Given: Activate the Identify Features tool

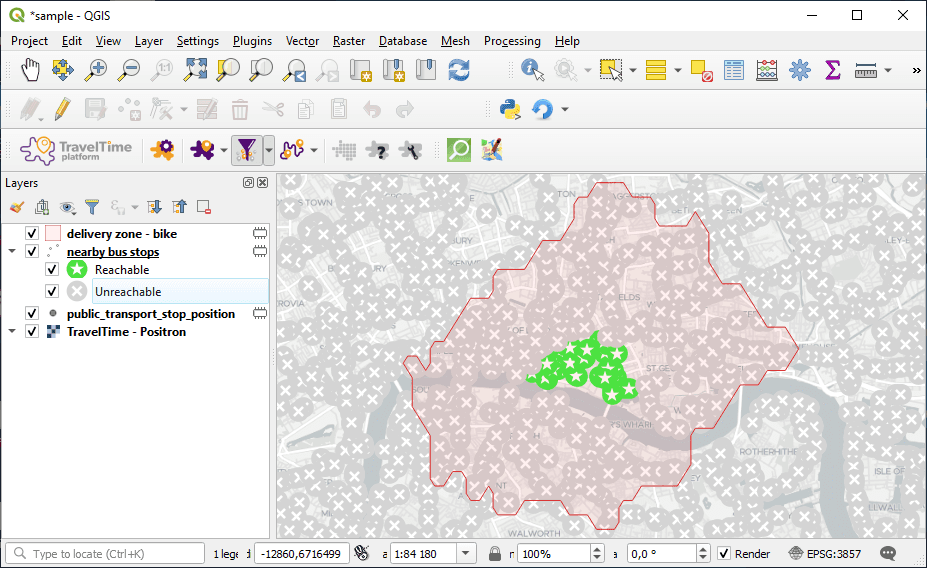Looking at the screenshot, I should (532, 70).
